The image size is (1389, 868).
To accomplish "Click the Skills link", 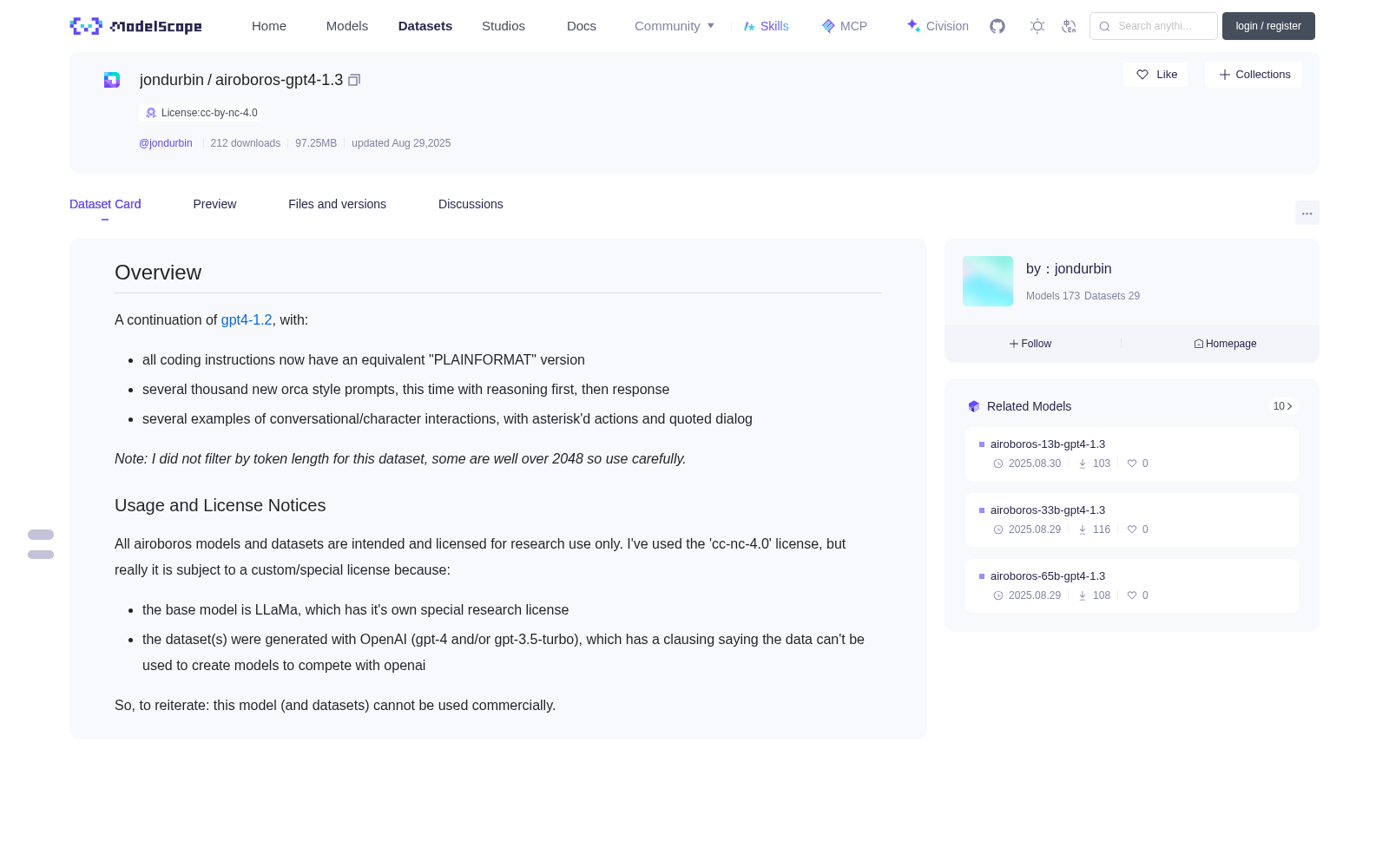I will tap(774, 26).
